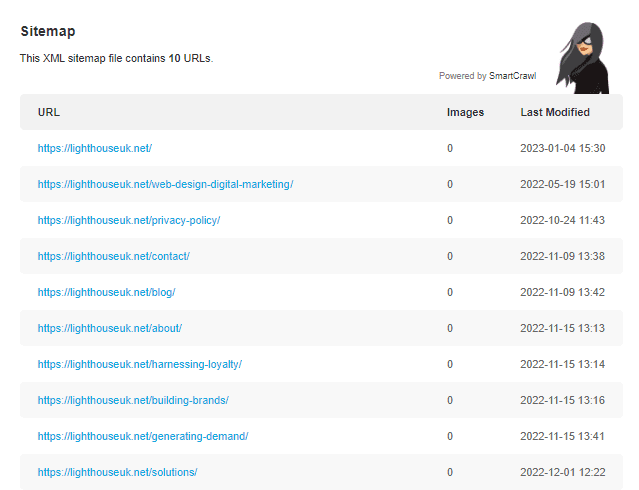Visit the privacy-policy page link
Image resolution: width=639 pixels, height=490 pixels.
click(x=129, y=221)
